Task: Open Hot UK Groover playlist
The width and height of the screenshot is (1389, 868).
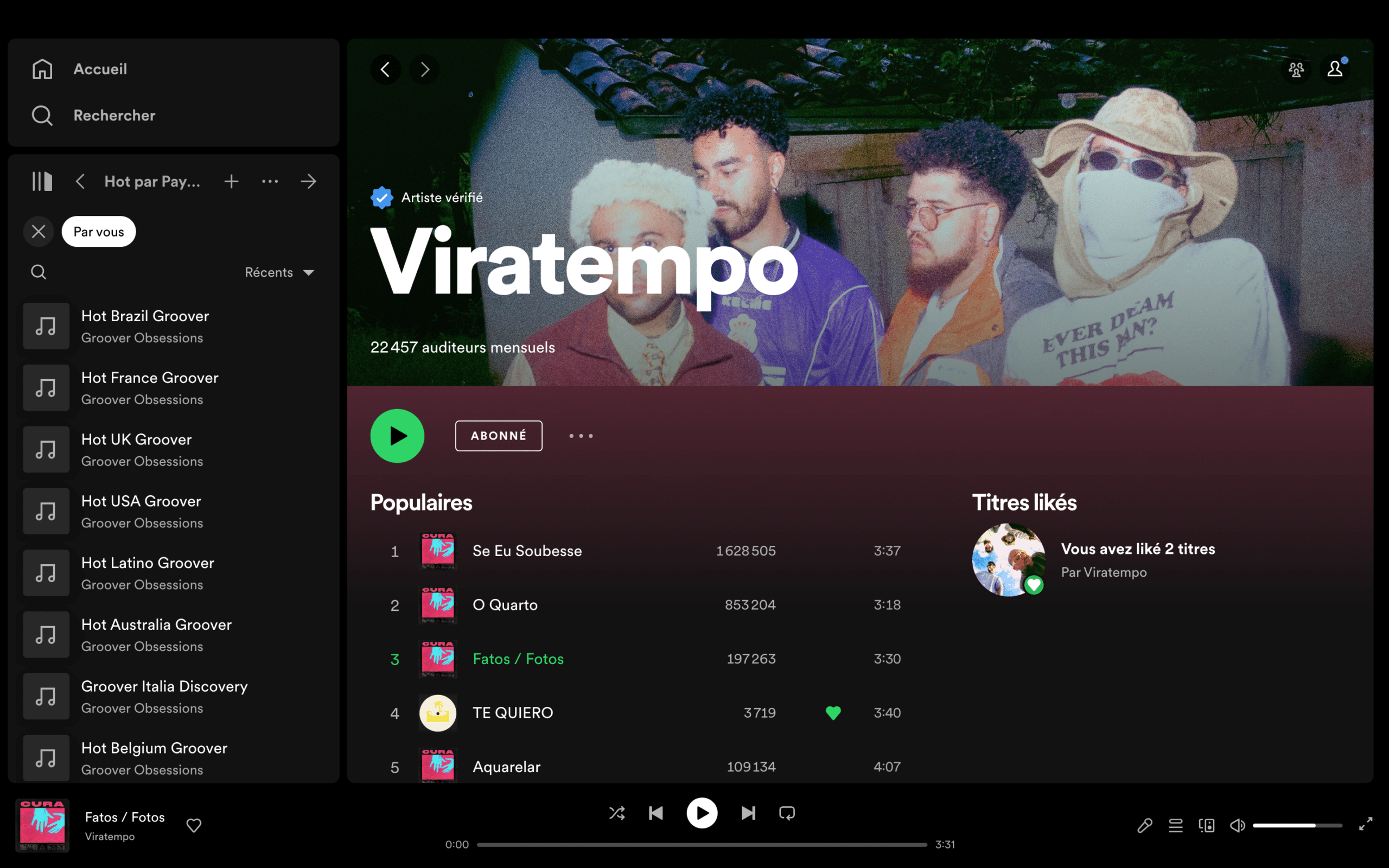Action: [173, 450]
